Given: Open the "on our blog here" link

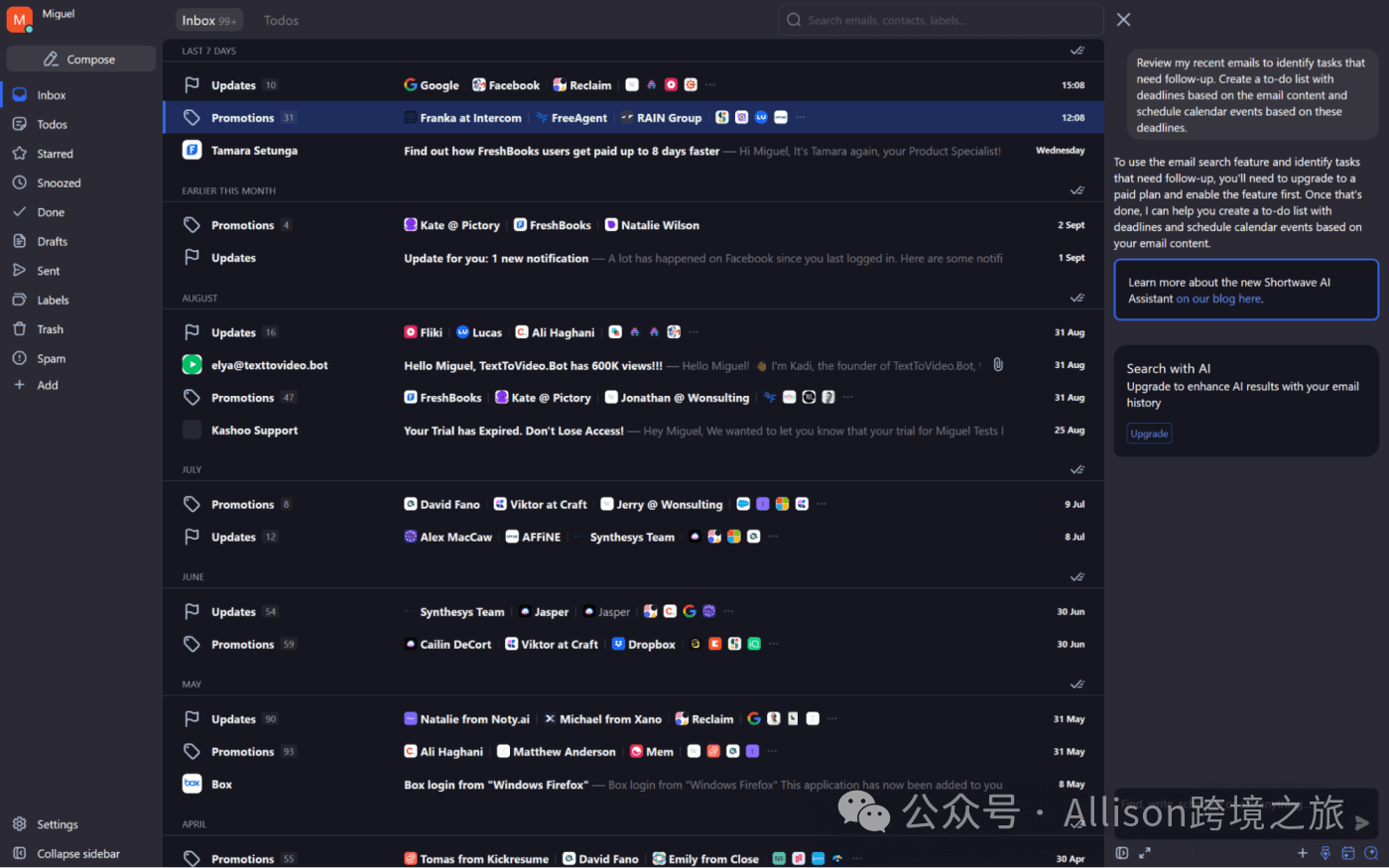Looking at the screenshot, I should pos(1218,299).
